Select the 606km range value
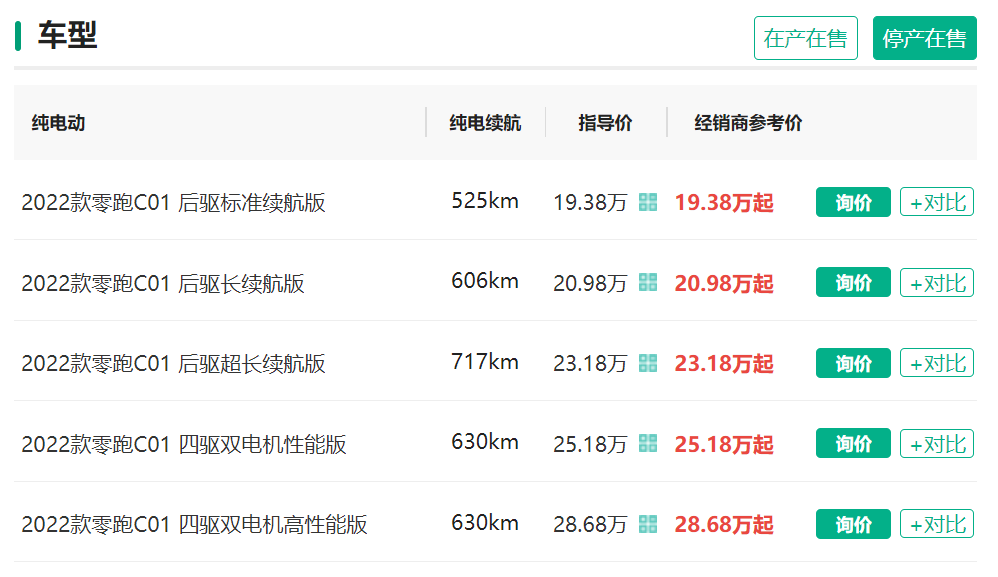The width and height of the screenshot is (998, 577). point(485,281)
